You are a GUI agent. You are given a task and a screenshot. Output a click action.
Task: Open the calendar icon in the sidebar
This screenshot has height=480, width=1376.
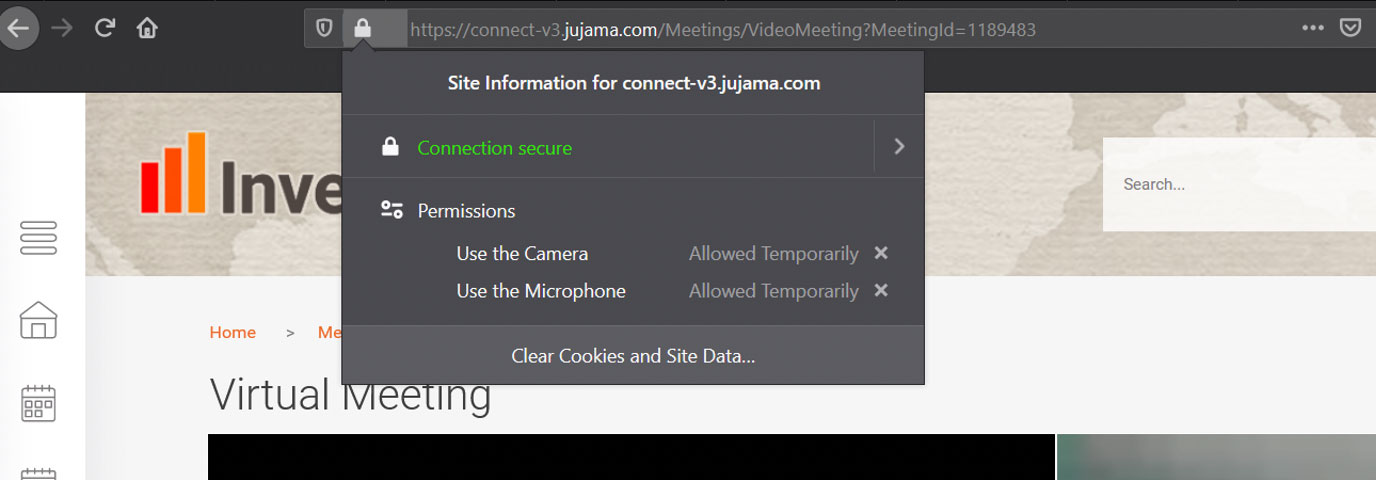[38, 403]
